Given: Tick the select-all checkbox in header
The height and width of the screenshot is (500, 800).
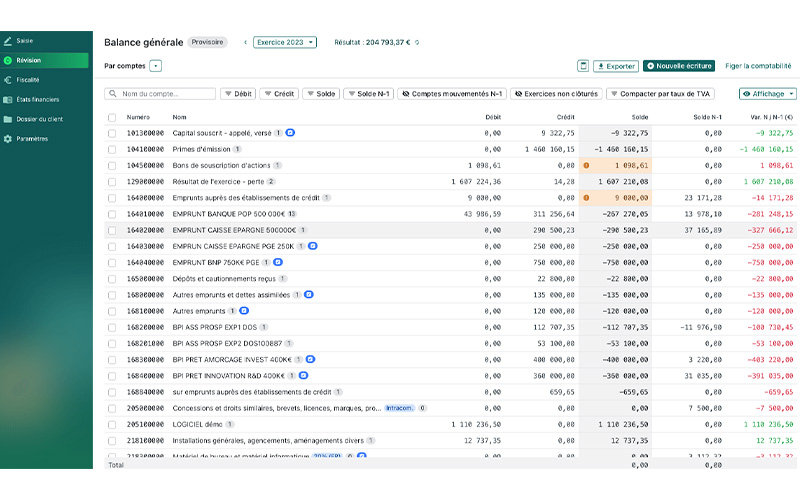Looking at the screenshot, I should pos(112,118).
